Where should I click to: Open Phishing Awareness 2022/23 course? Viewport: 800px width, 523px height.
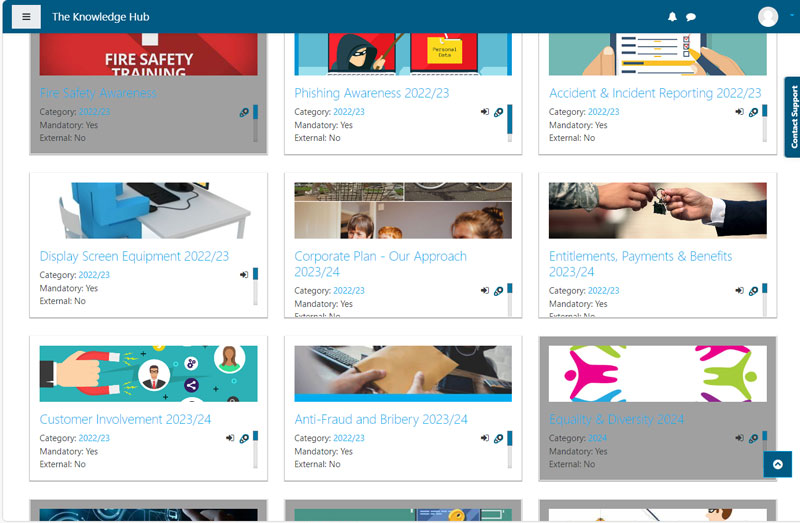(x=371, y=93)
